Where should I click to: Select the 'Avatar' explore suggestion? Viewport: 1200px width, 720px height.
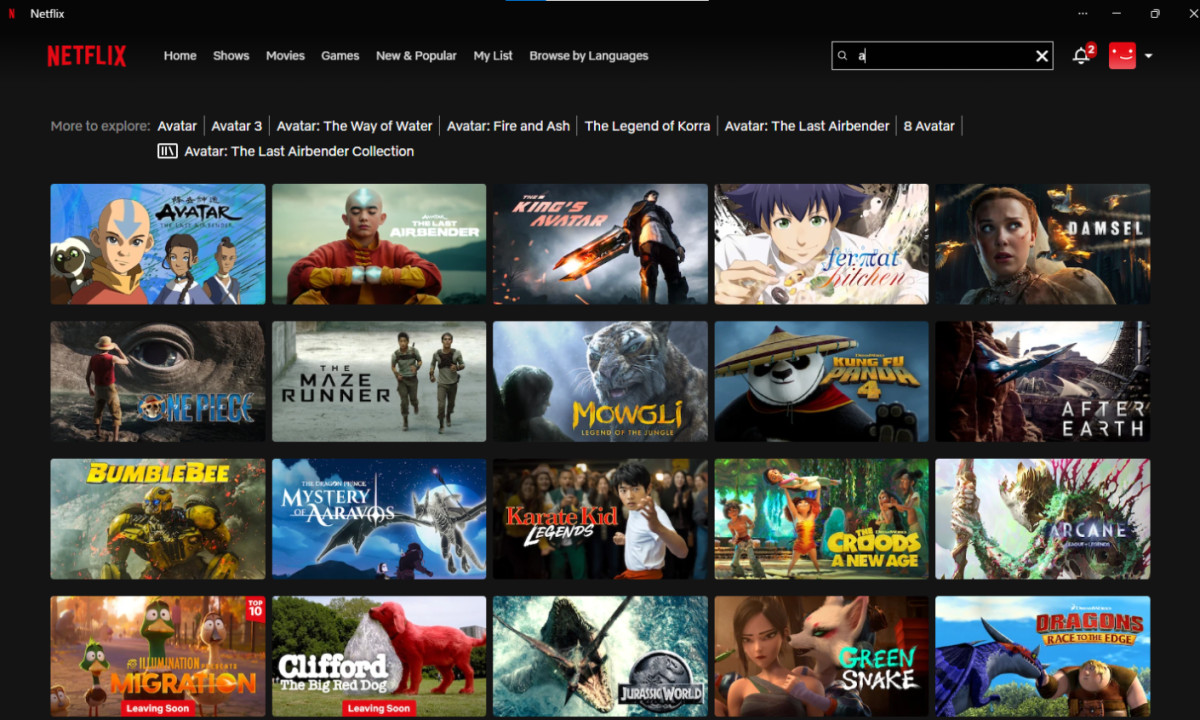177,126
